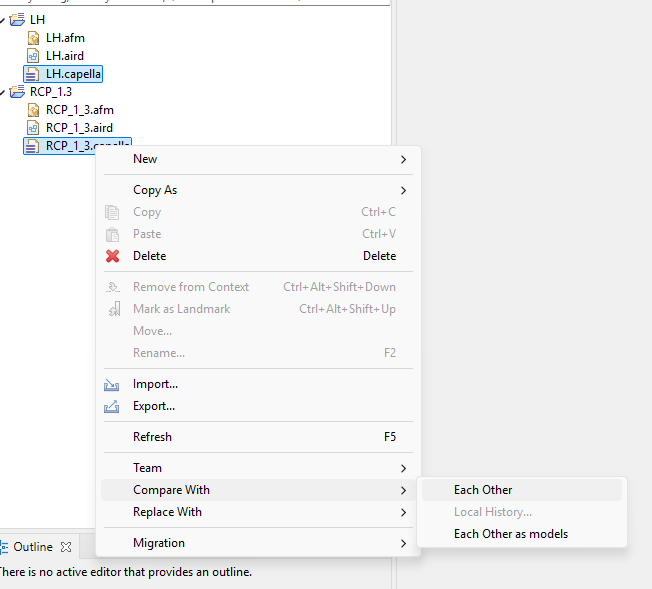This screenshot has height=589, width=652.
Task: Click the RCP_1_3.aird file icon
Action: 32,128
